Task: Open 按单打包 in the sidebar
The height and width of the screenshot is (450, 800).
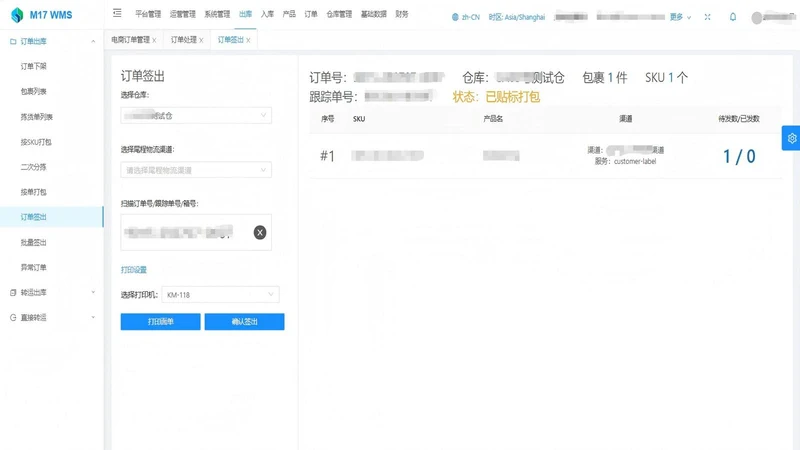Action: [34, 192]
